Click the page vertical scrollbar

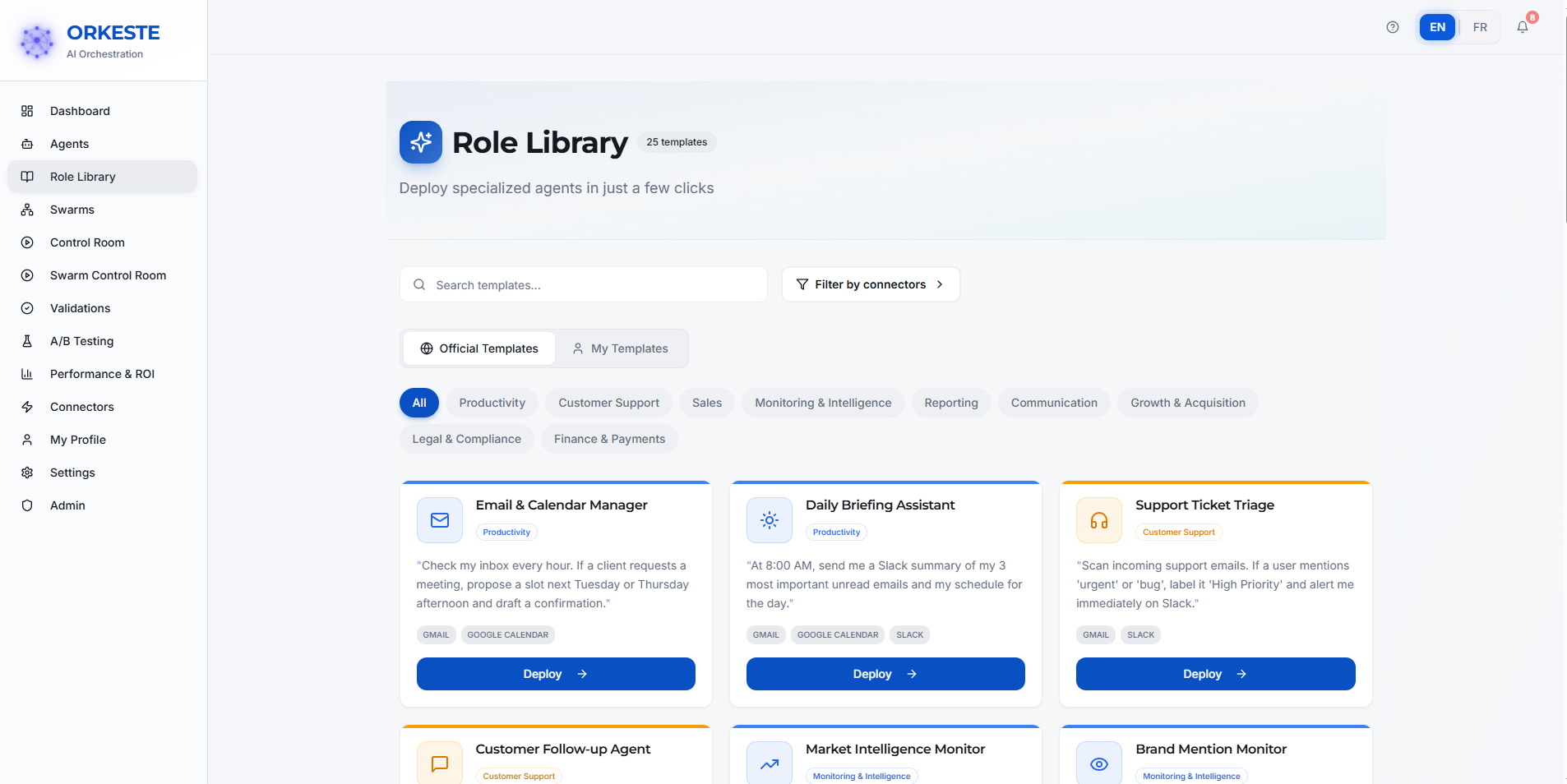point(1565,119)
